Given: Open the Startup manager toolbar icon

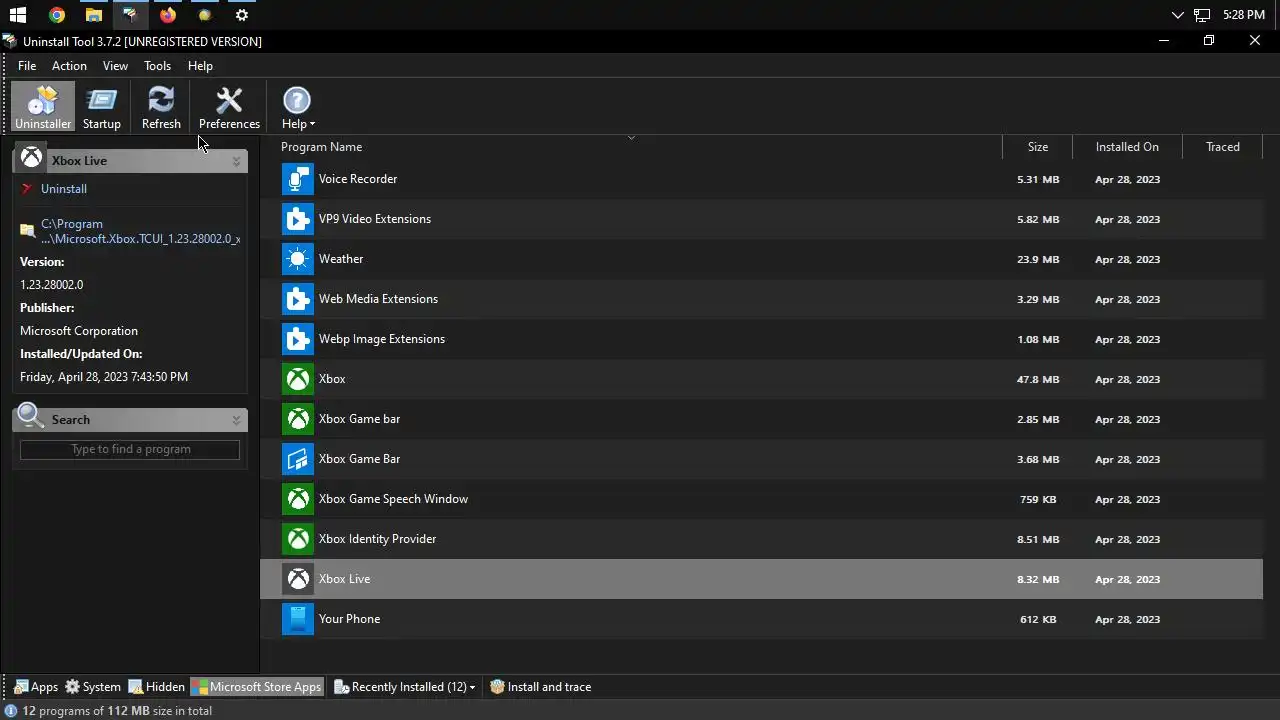Looking at the screenshot, I should [x=101, y=107].
